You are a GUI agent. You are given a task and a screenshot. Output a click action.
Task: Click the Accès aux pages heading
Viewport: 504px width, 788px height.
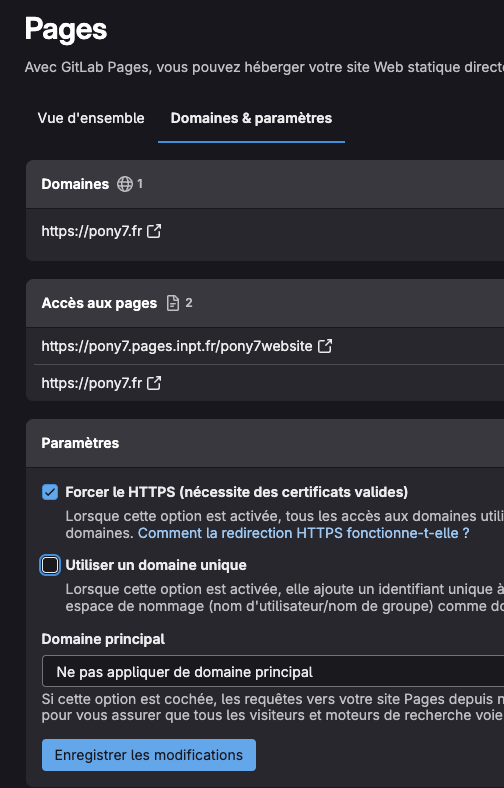pyautogui.click(x=99, y=303)
